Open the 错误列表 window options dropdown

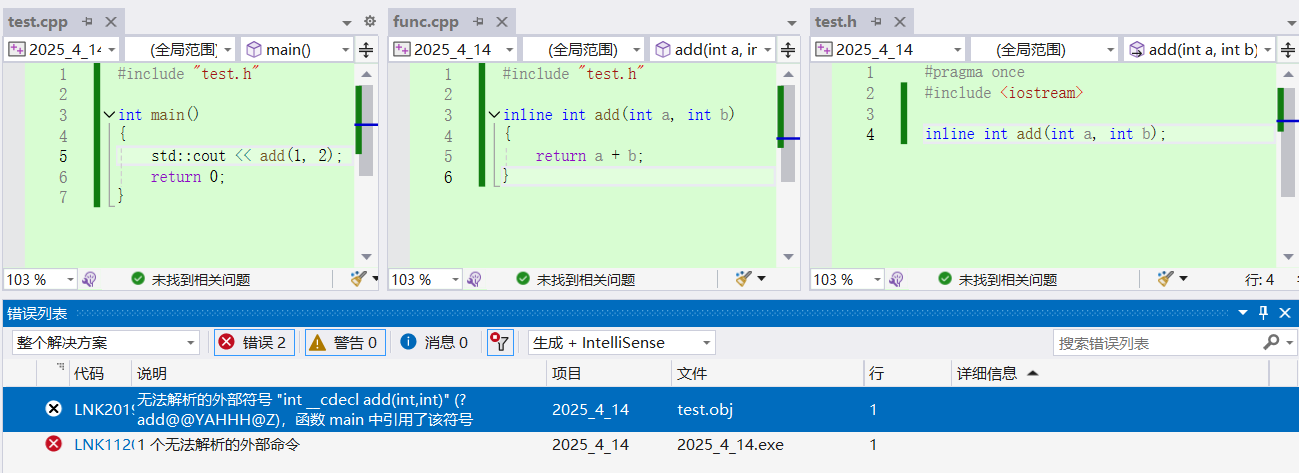pos(1243,313)
